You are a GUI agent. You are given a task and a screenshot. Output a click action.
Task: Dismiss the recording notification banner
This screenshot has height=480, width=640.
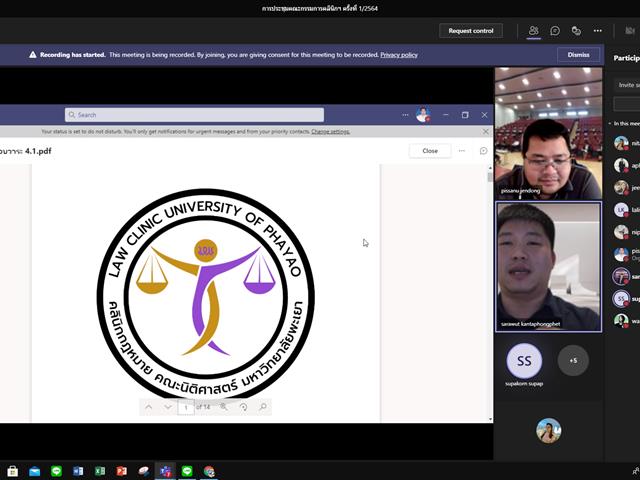(578, 55)
